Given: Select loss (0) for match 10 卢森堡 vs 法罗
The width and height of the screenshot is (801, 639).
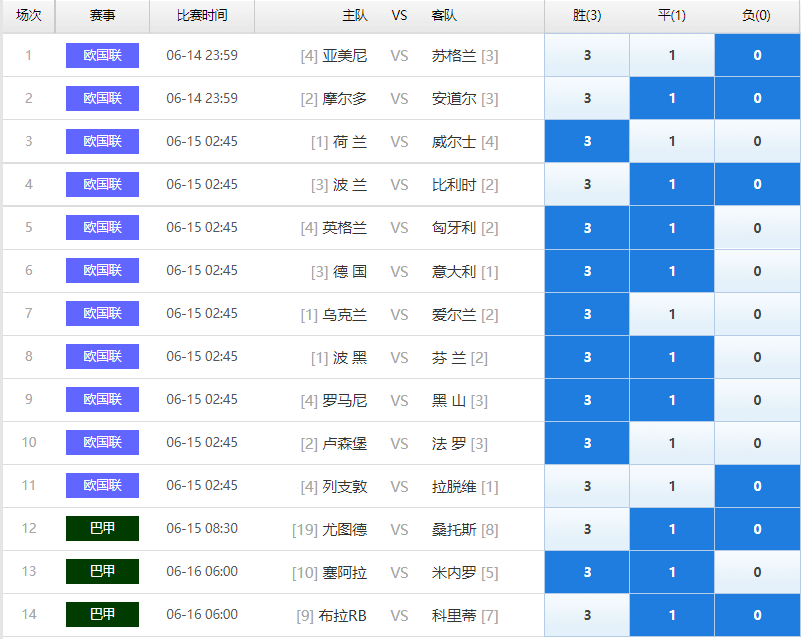Looking at the screenshot, I should pos(757,443).
